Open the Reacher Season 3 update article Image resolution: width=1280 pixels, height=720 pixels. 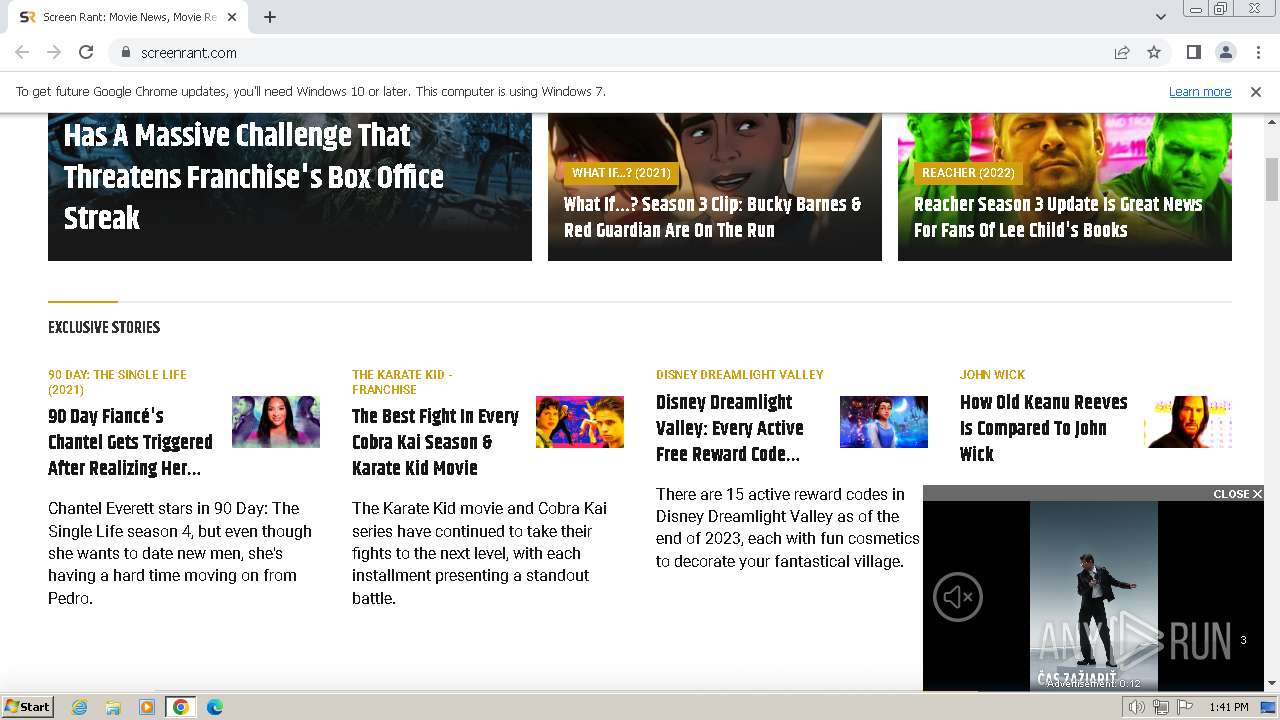coord(1058,217)
